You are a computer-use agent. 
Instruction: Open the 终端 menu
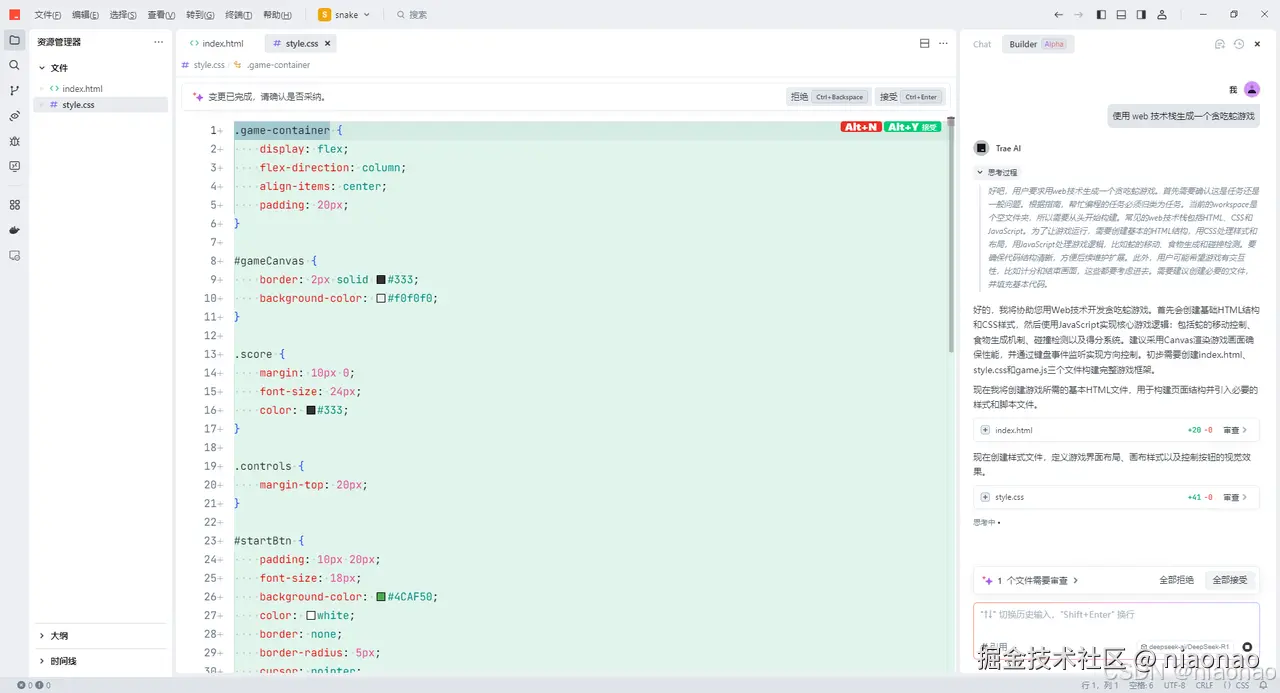pyautogui.click(x=239, y=15)
